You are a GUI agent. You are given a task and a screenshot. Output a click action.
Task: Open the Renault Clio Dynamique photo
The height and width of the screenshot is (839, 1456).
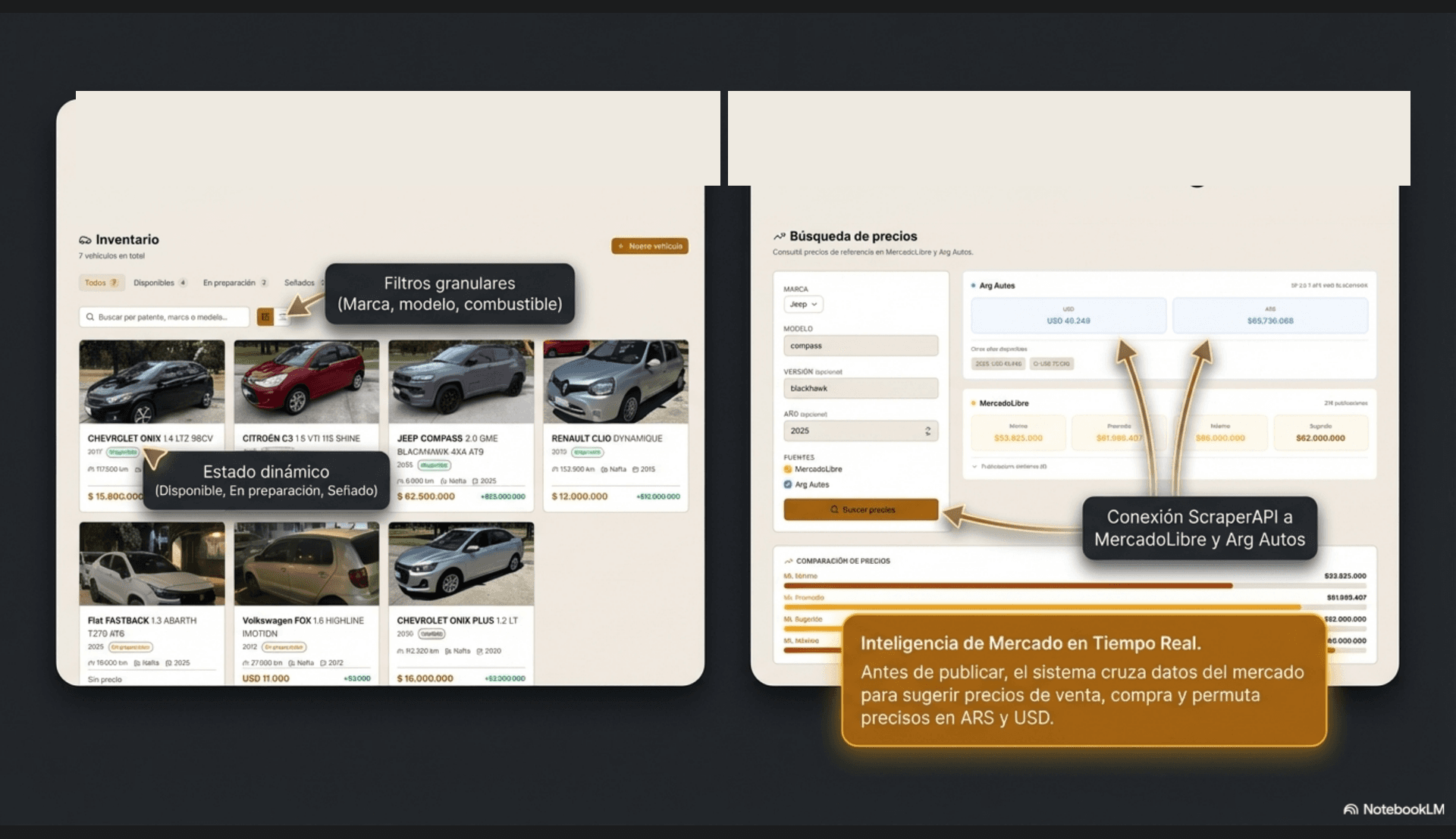616,381
